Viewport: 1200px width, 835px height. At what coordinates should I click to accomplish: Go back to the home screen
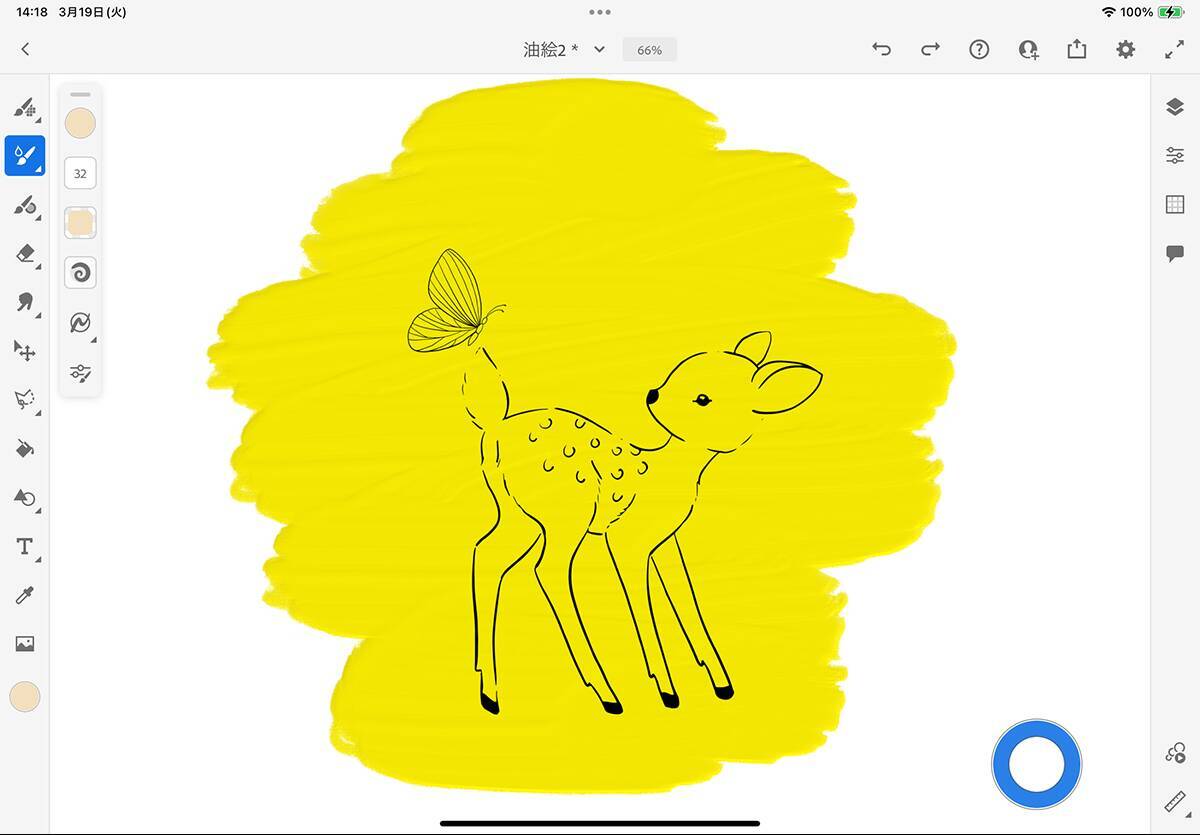tap(25, 49)
